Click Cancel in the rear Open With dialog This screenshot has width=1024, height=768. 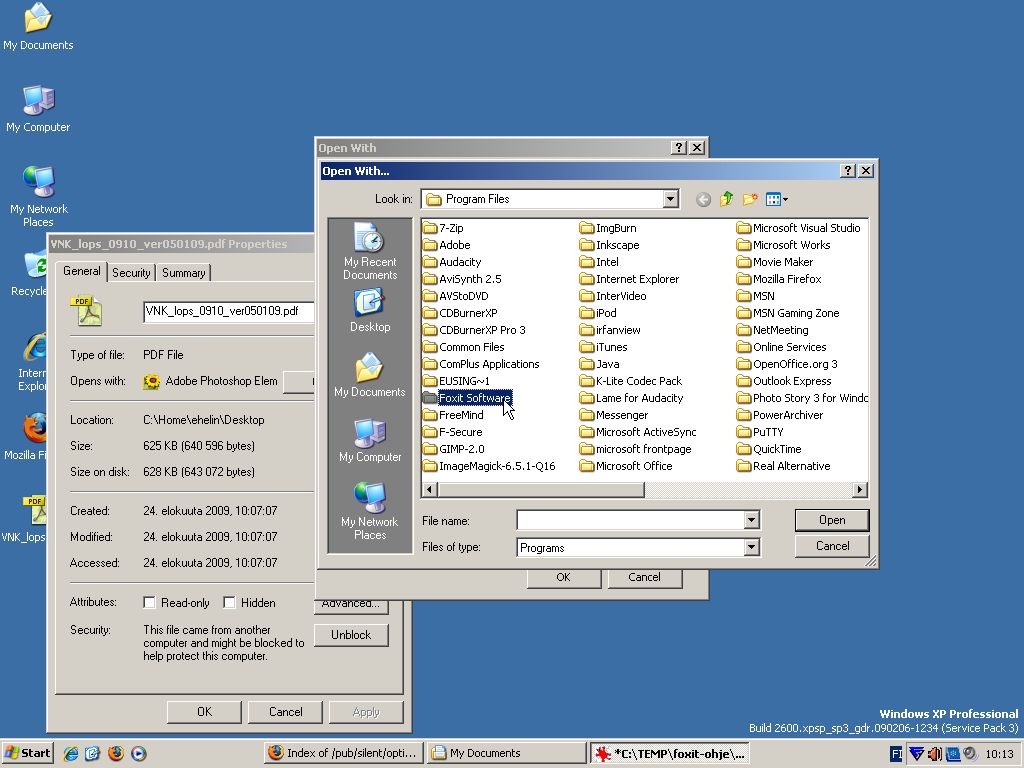645,577
